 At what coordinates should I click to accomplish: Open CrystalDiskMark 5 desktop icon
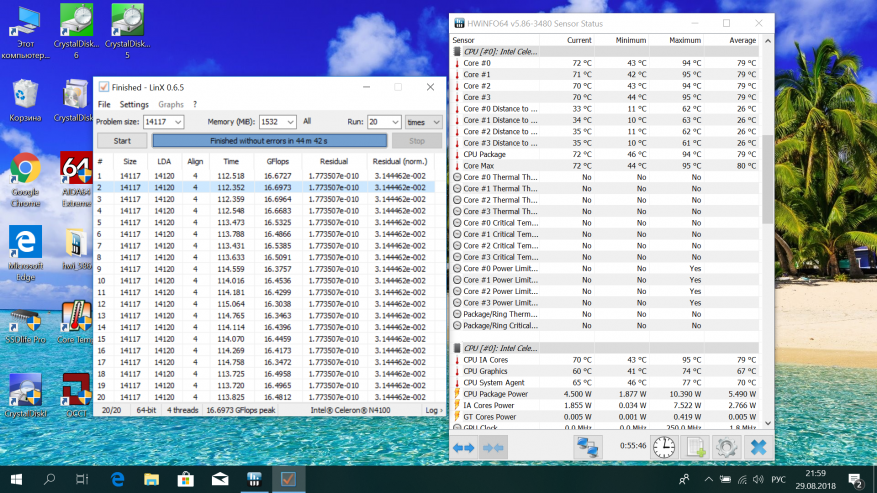click(x=127, y=31)
